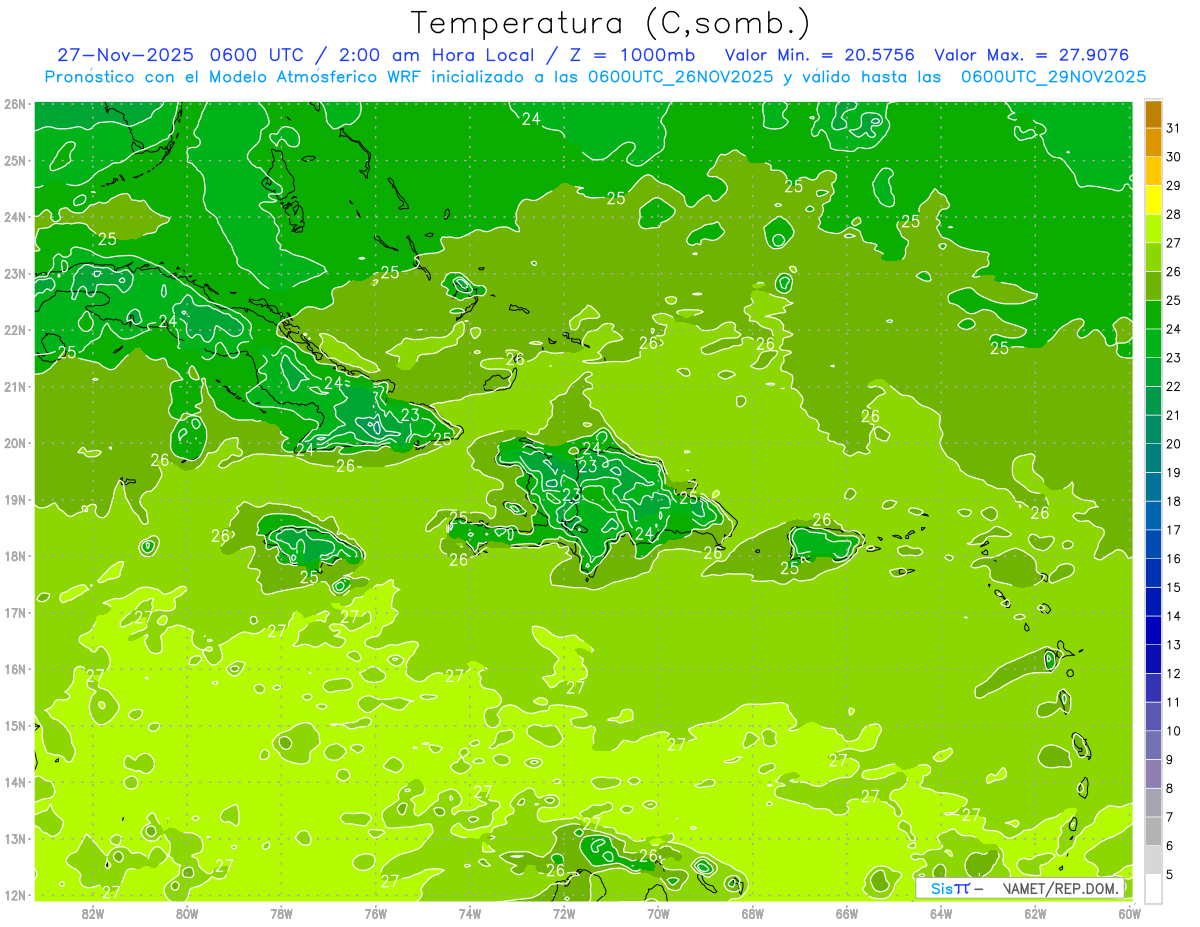Screen dimensions: 1200x927
Task: Click the '0600UTC_29NOV2025' valid-until time
Action: click(x=1053, y=77)
